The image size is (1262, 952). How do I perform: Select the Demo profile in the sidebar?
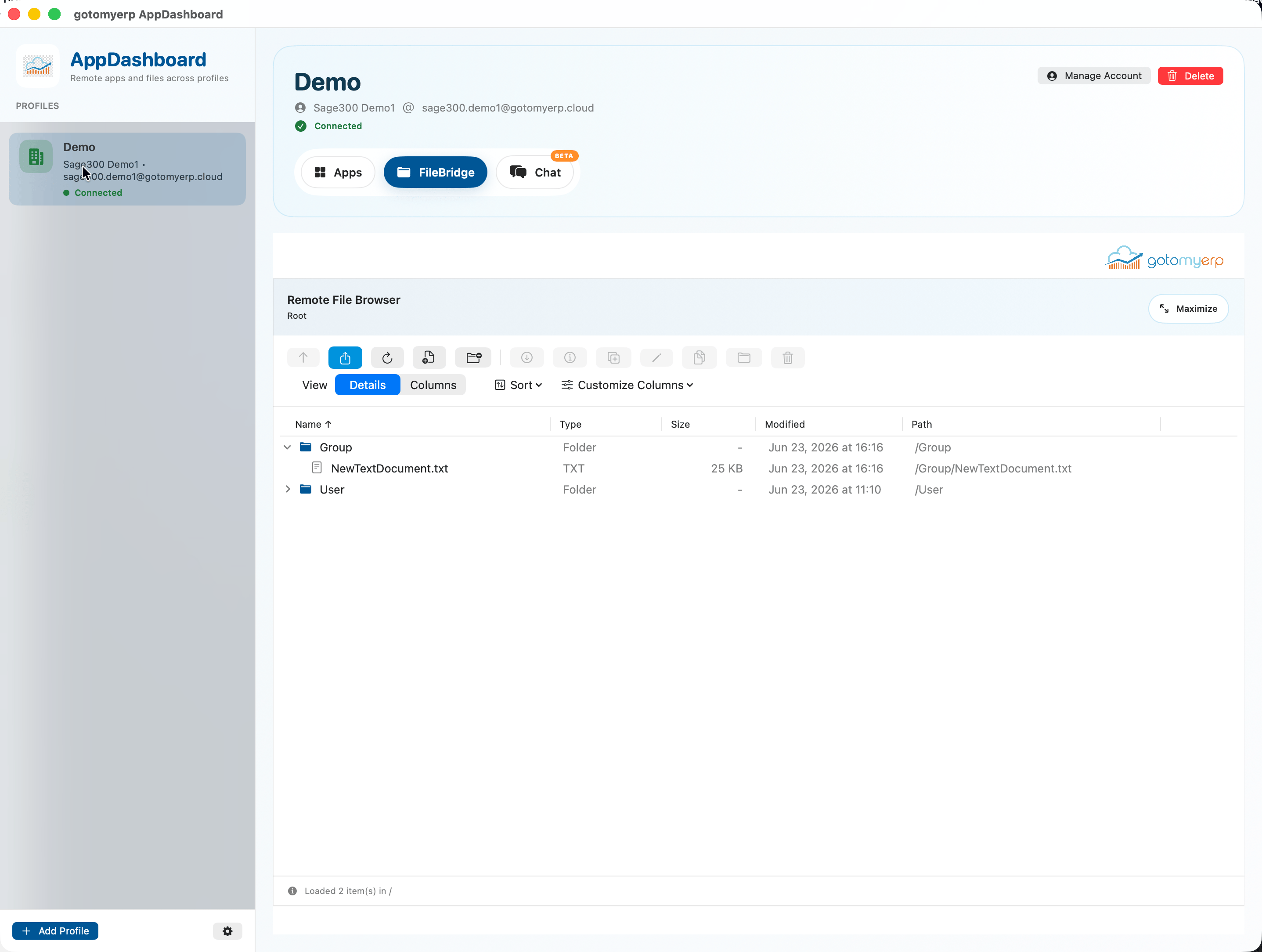(127, 169)
